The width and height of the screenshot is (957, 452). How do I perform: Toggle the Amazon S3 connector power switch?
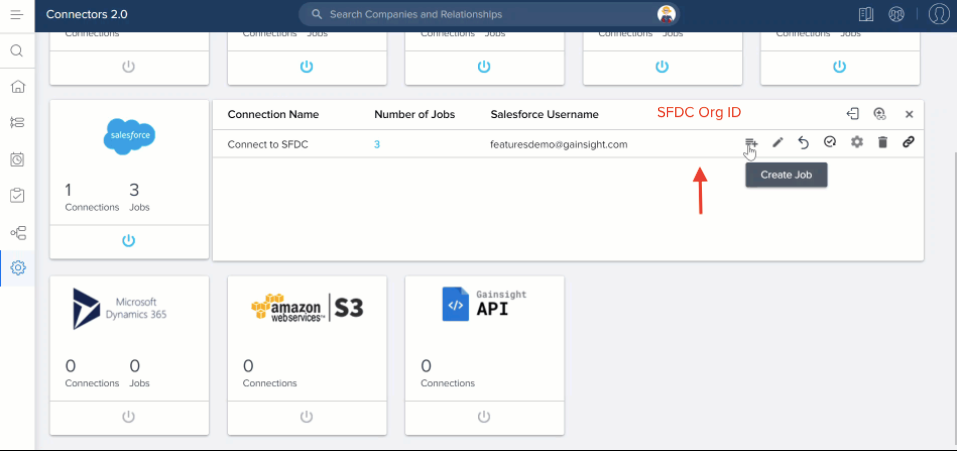[306, 417]
